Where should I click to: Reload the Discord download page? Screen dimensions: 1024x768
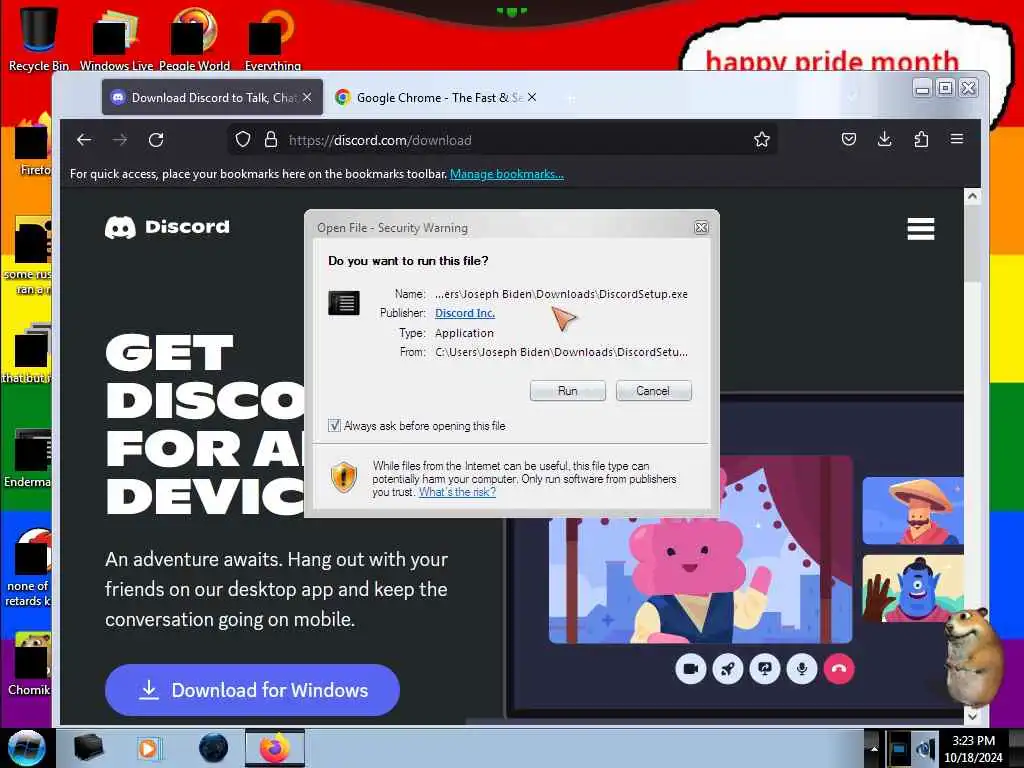155,140
